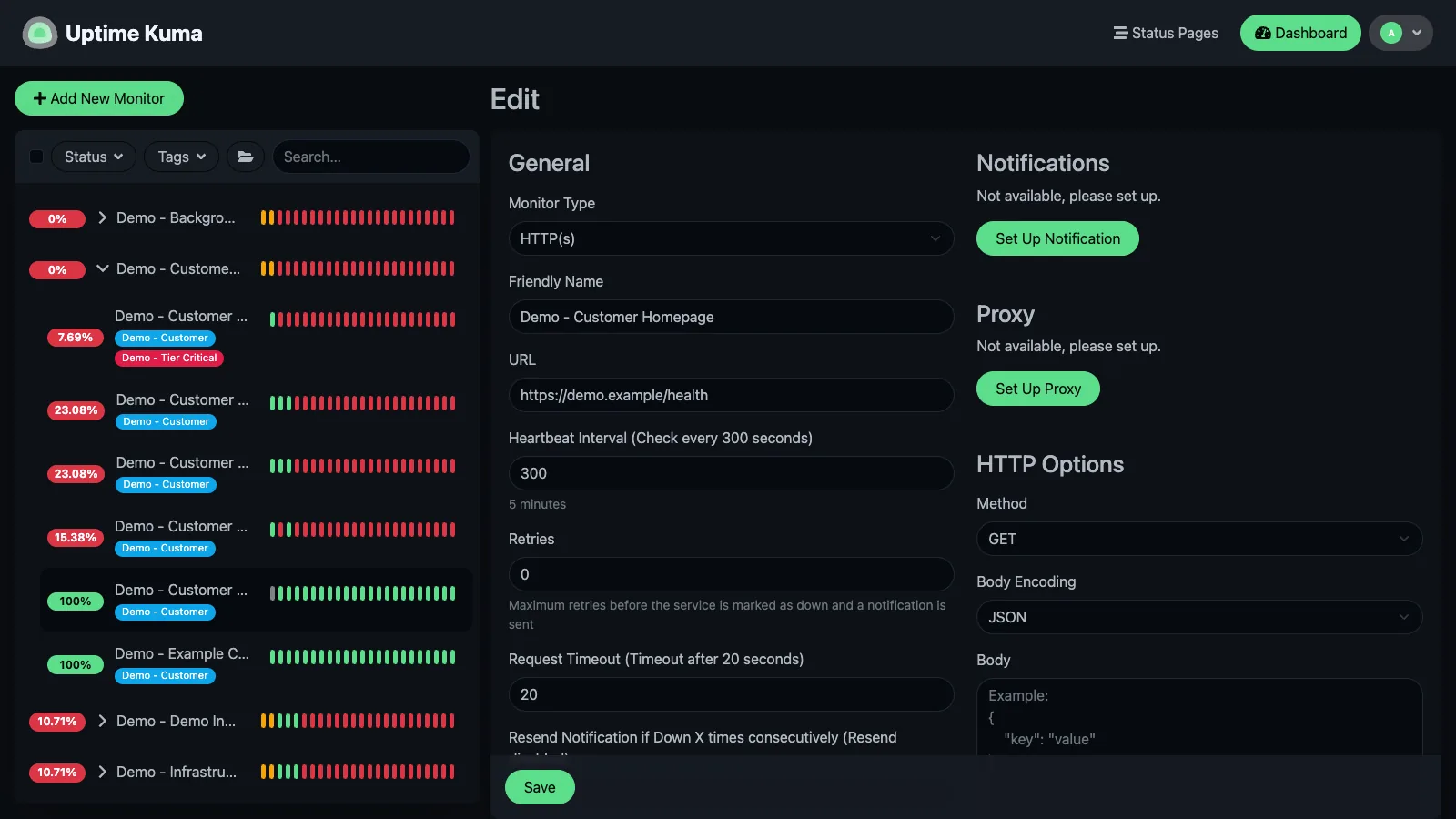Select the monitor showing 15.38% uptime
Screen dimensions: 1456x819
(256, 537)
